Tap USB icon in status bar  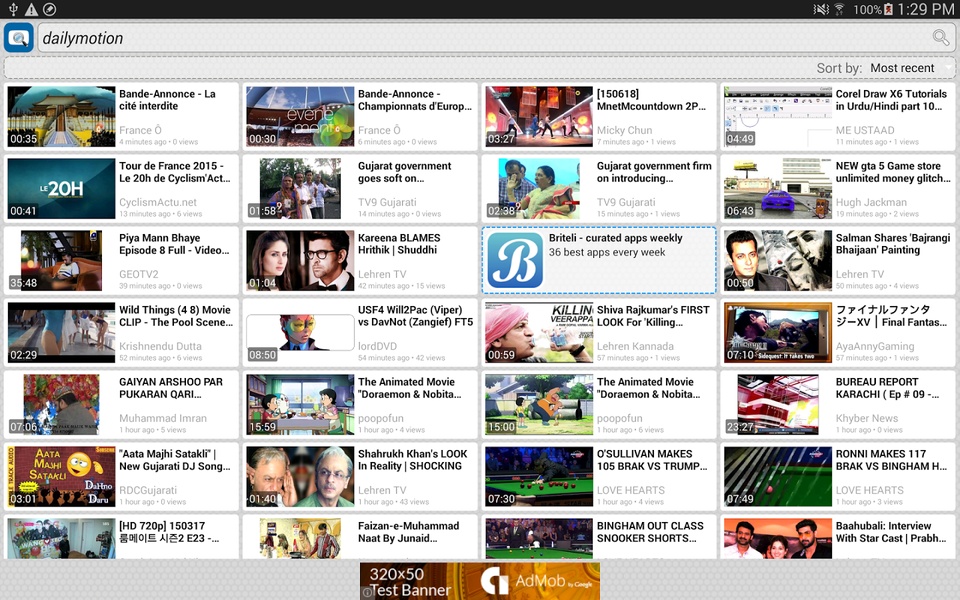tap(13, 9)
